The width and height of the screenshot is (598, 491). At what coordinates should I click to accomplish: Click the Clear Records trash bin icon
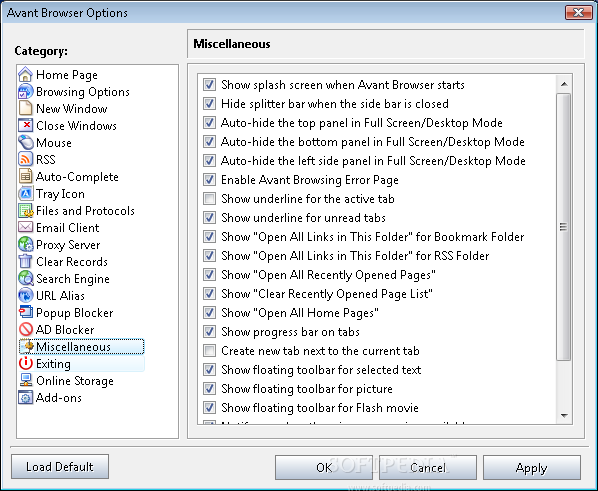(x=26, y=261)
